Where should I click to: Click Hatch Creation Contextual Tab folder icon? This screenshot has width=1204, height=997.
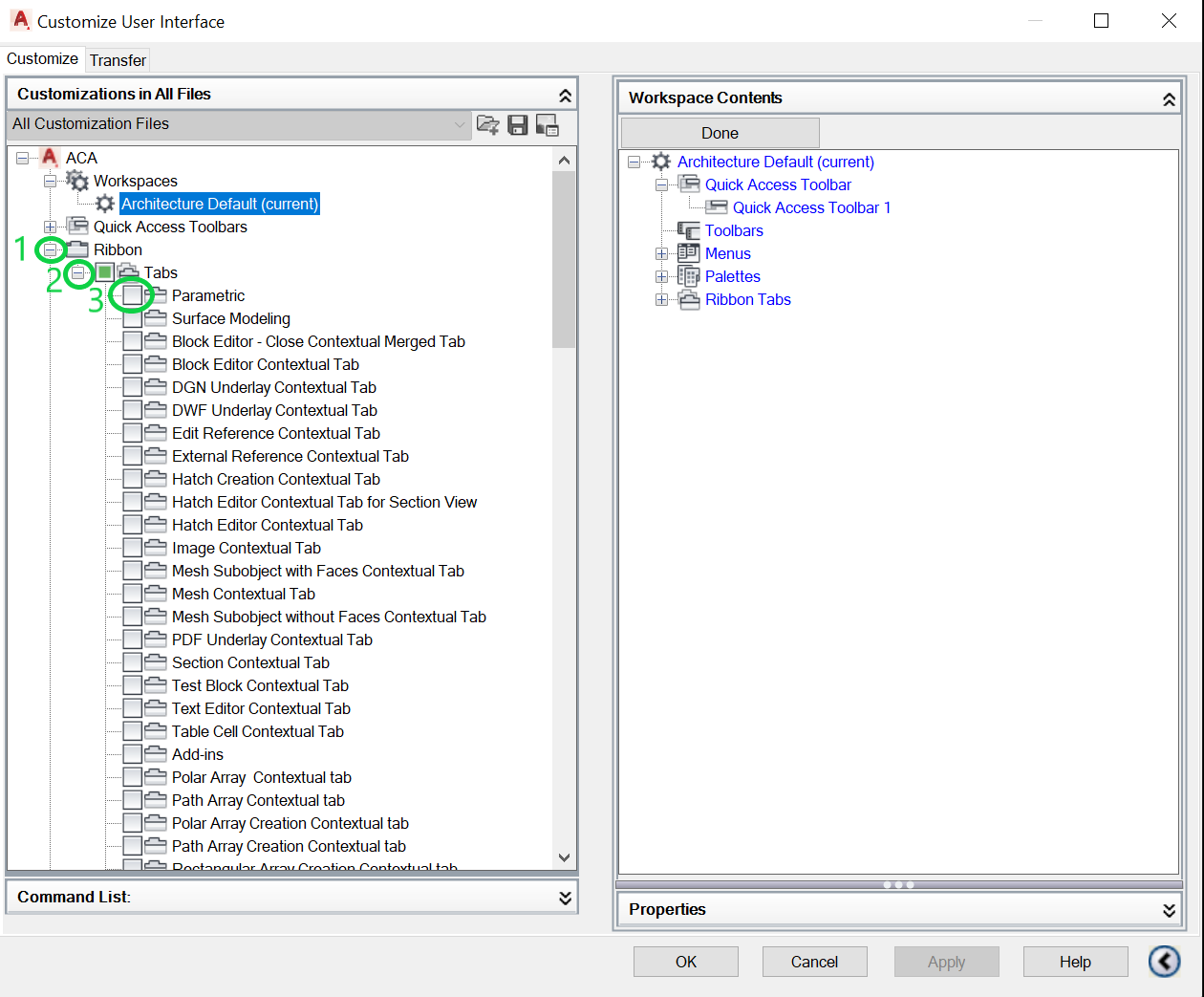click(x=156, y=479)
